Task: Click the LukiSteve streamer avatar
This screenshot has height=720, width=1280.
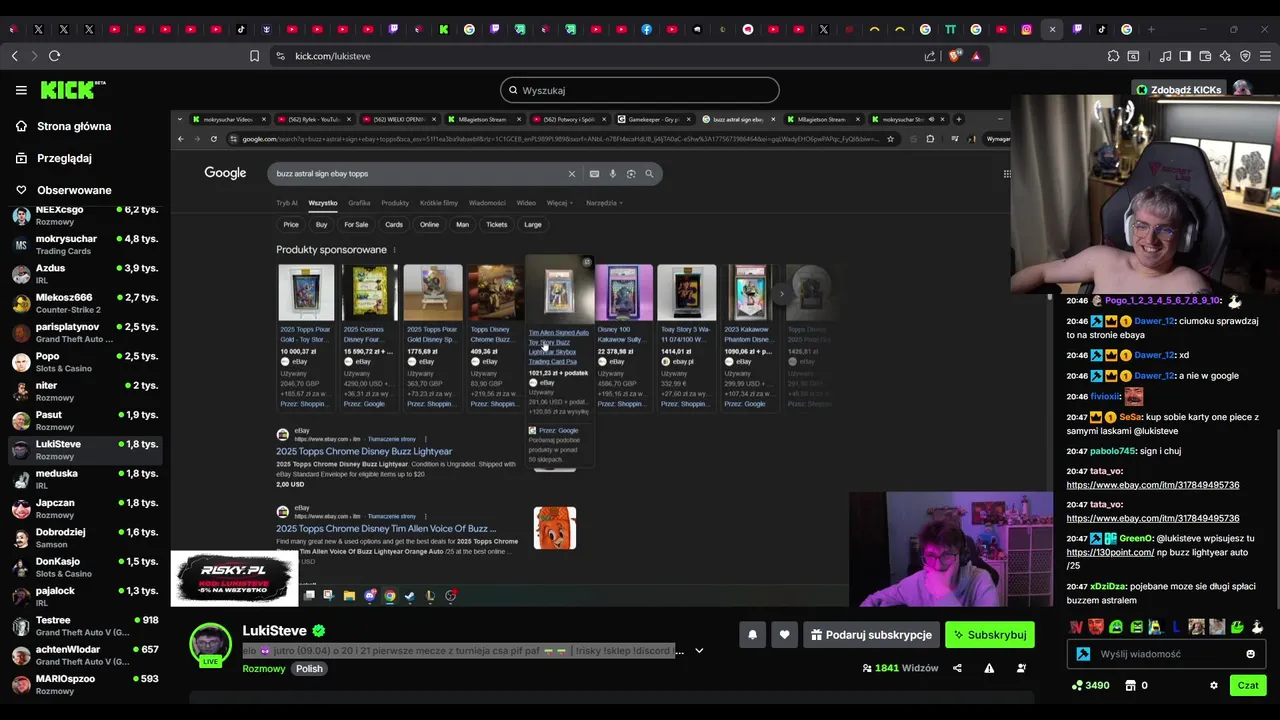Action: click(x=210, y=645)
